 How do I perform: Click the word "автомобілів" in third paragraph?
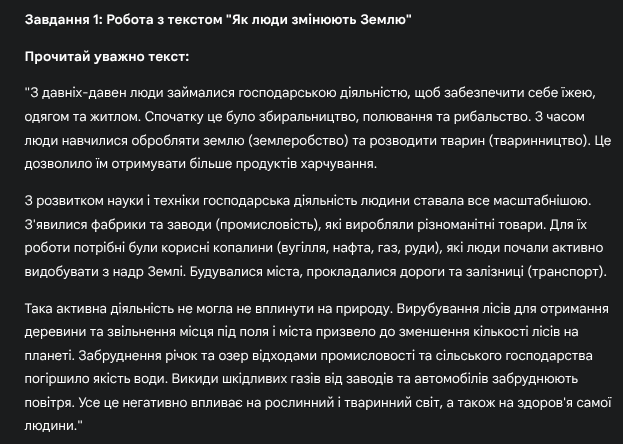(x=451, y=379)
